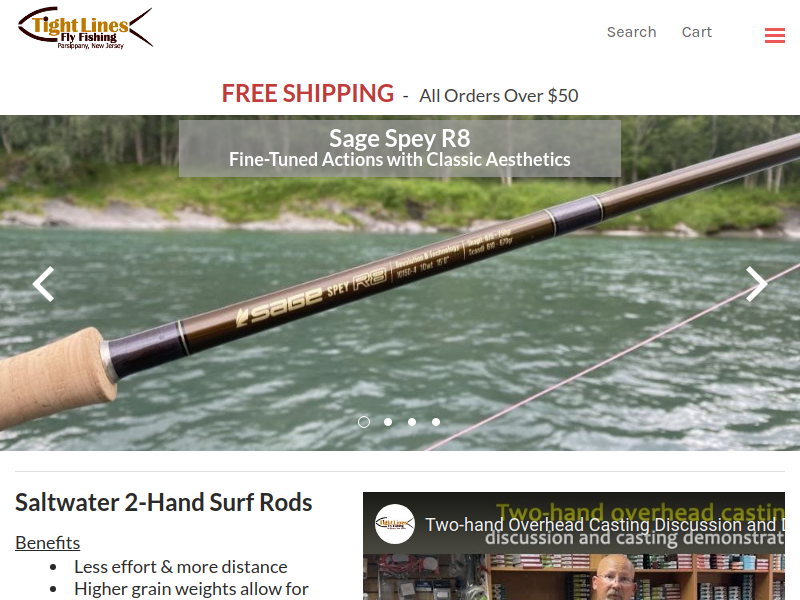
Task: Click All Orders Over $50 text
Action: (498, 96)
